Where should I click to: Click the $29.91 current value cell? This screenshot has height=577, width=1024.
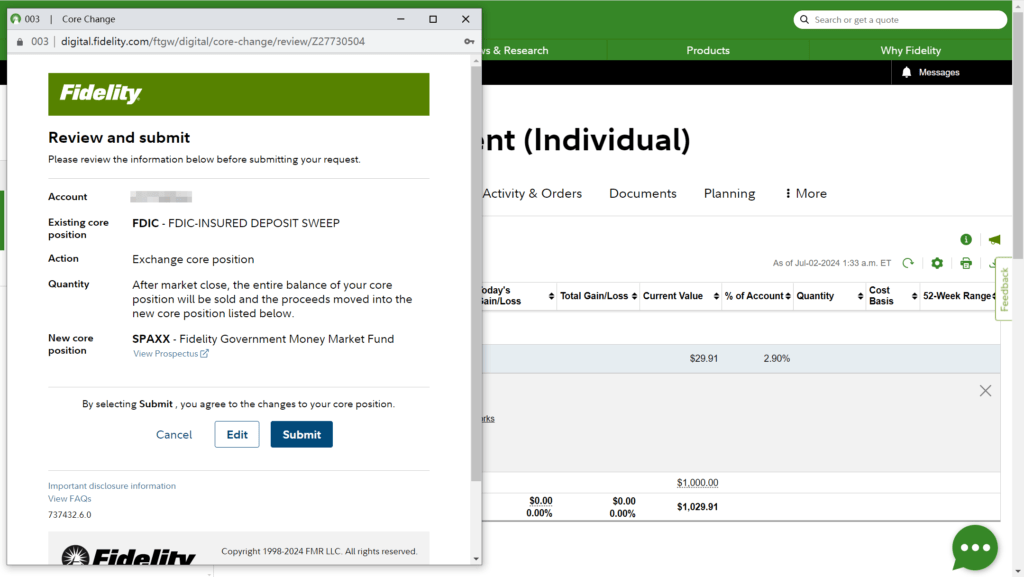(703, 358)
